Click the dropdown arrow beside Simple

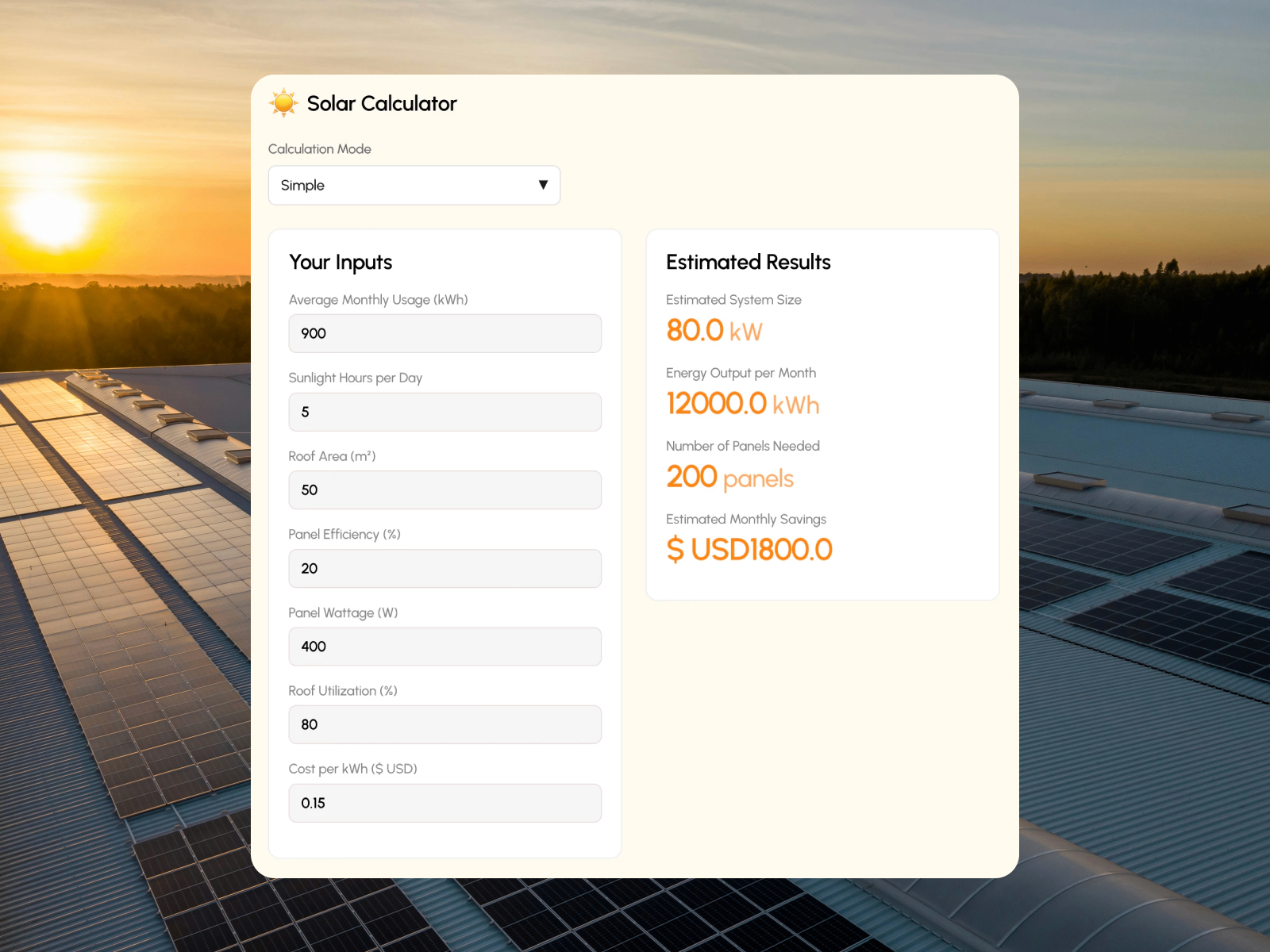click(x=543, y=185)
